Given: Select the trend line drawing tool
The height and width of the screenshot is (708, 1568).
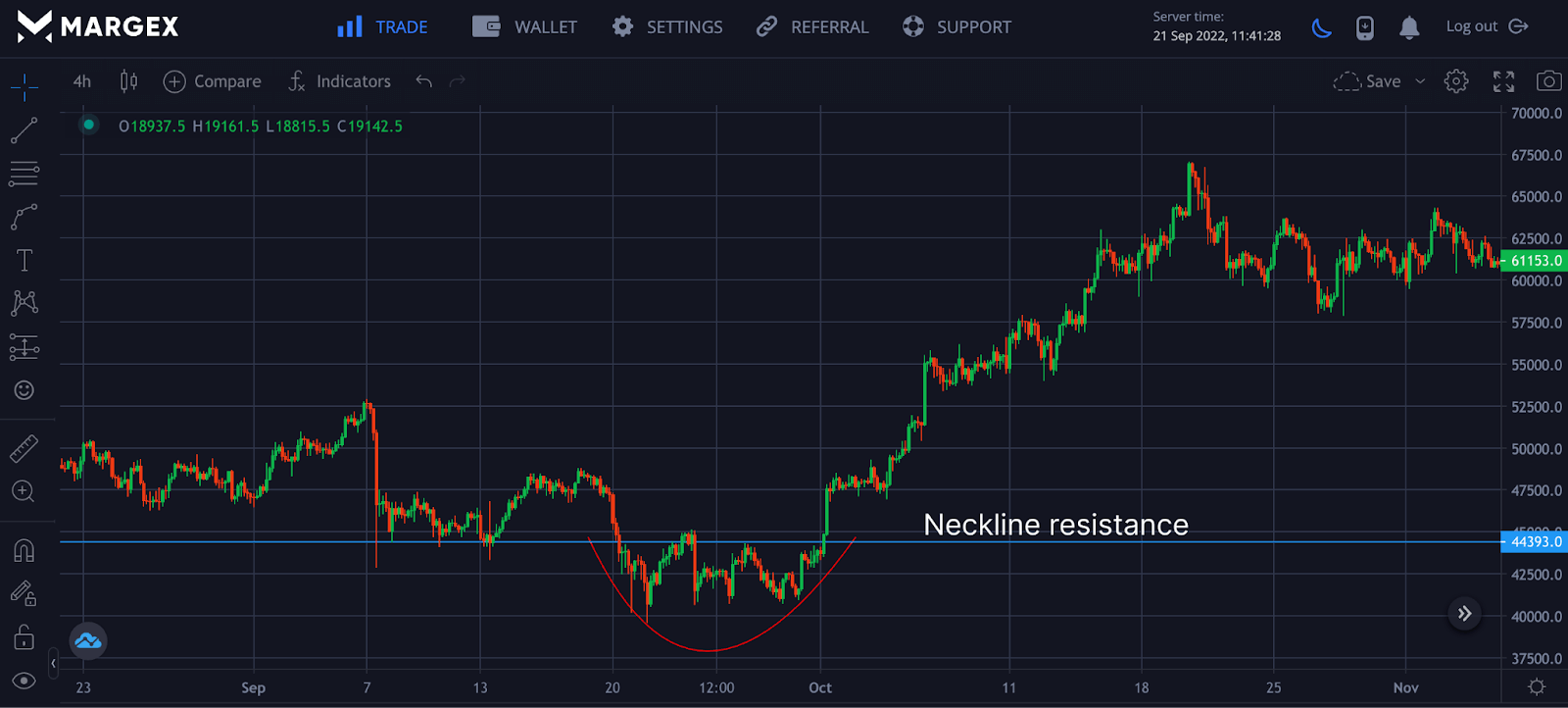Looking at the screenshot, I should point(24,130).
